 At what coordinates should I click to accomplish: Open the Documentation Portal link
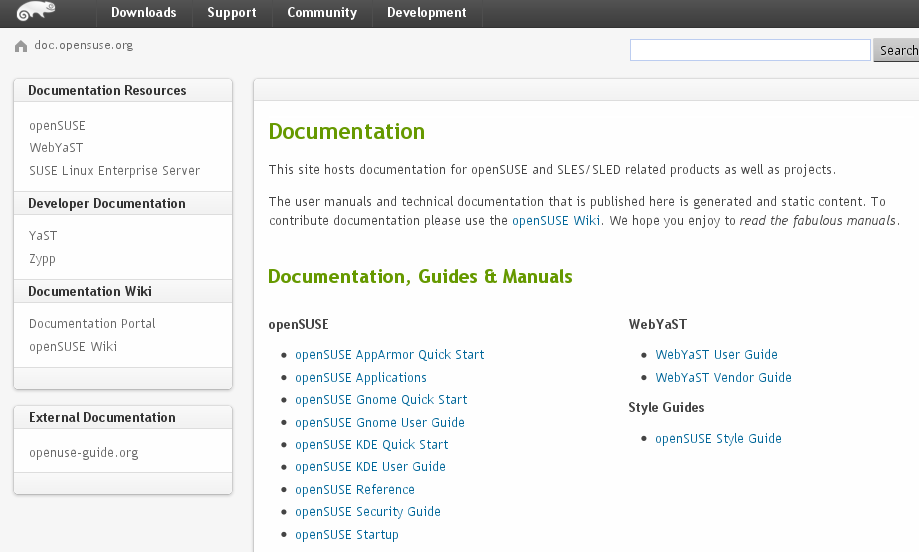coord(92,323)
